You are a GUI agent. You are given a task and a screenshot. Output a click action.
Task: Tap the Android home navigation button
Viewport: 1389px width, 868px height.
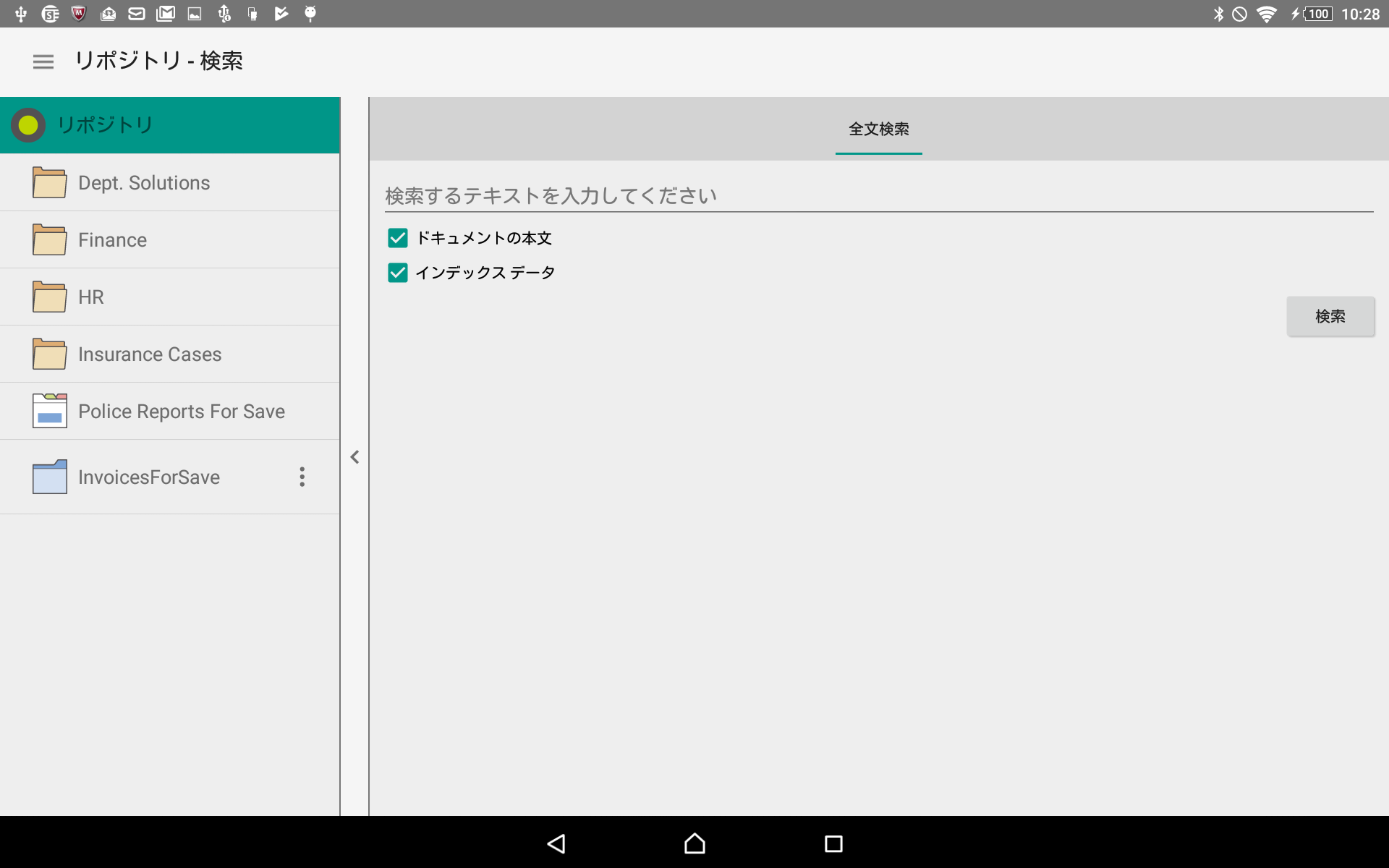(x=694, y=843)
